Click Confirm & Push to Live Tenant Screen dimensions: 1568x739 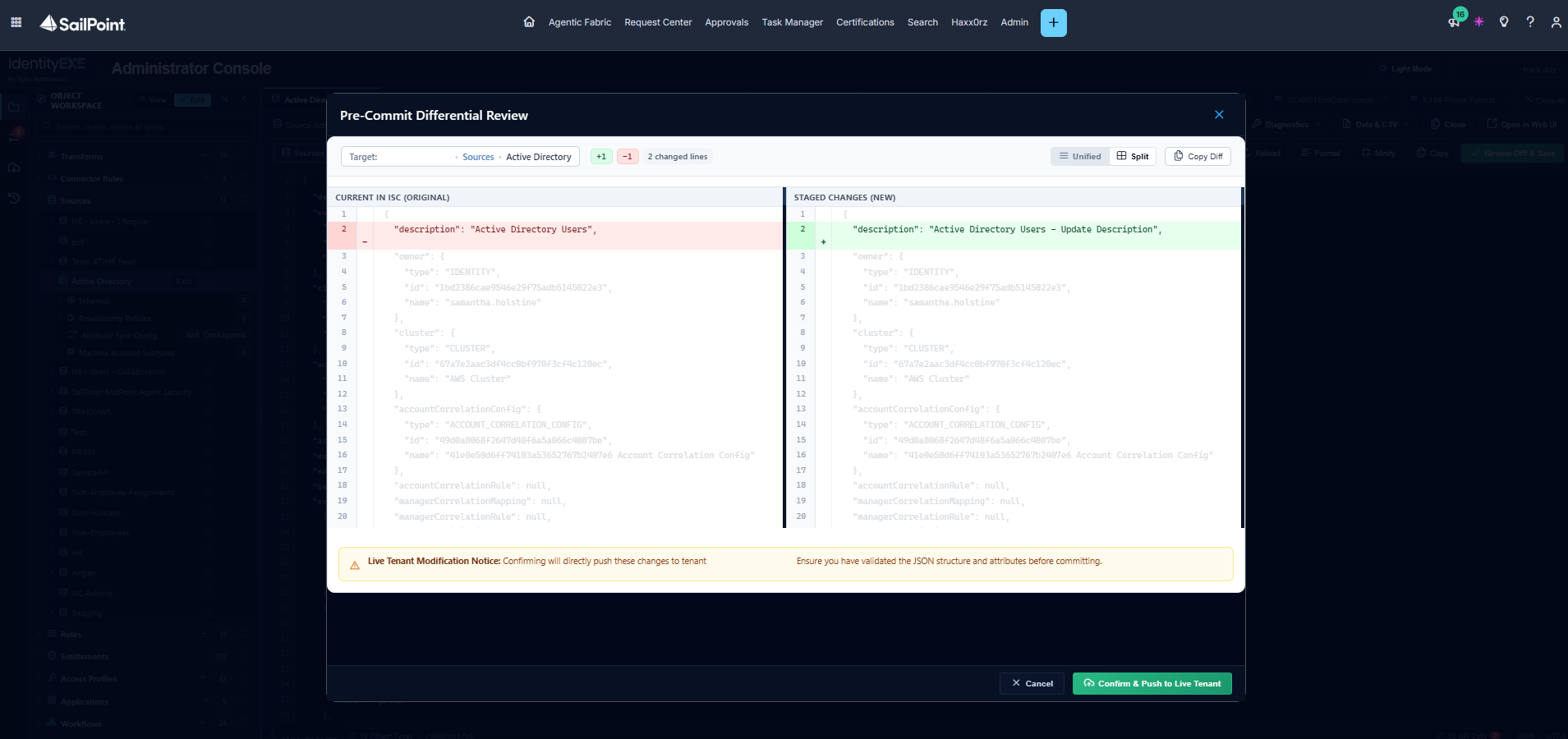pyautogui.click(x=1152, y=683)
